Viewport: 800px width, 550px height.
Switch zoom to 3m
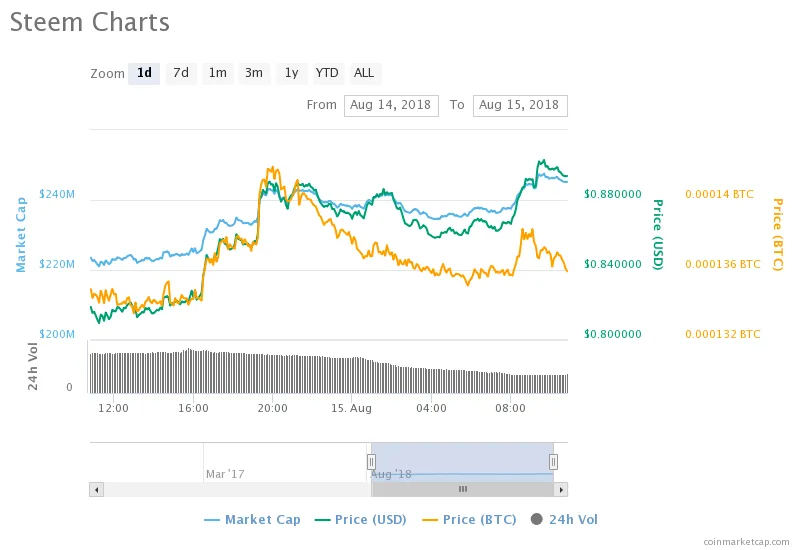point(254,73)
